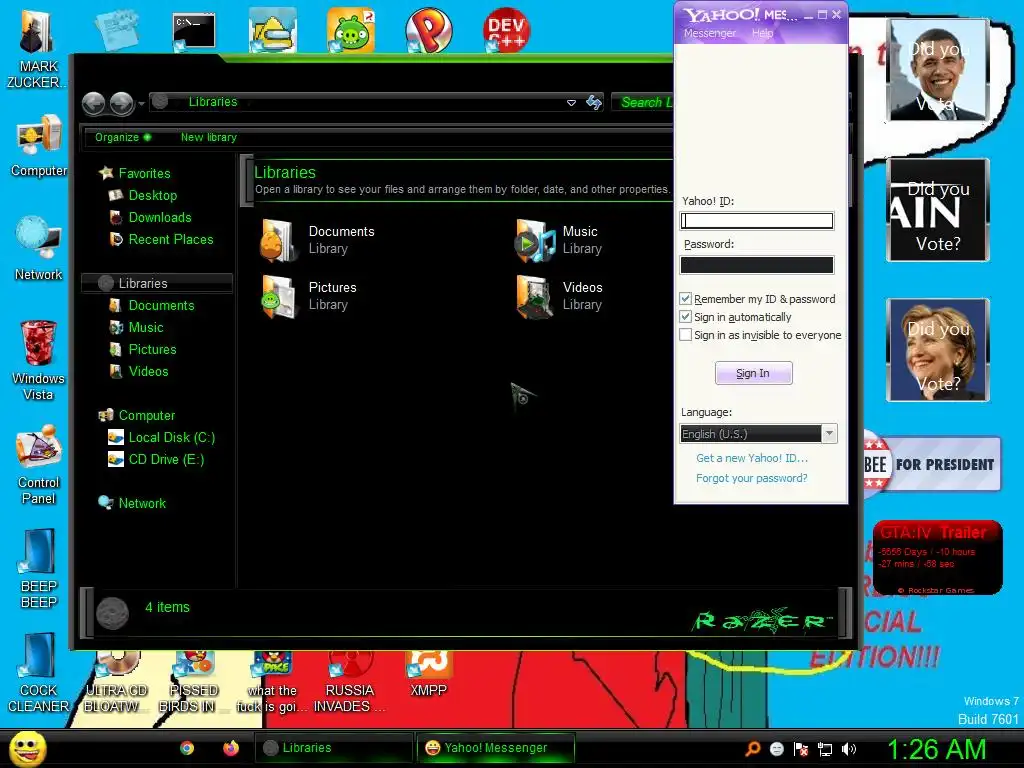Click the smiley face Start button
Image resolution: width=1024 pixels, height=768 pixels.
point(27,748)
